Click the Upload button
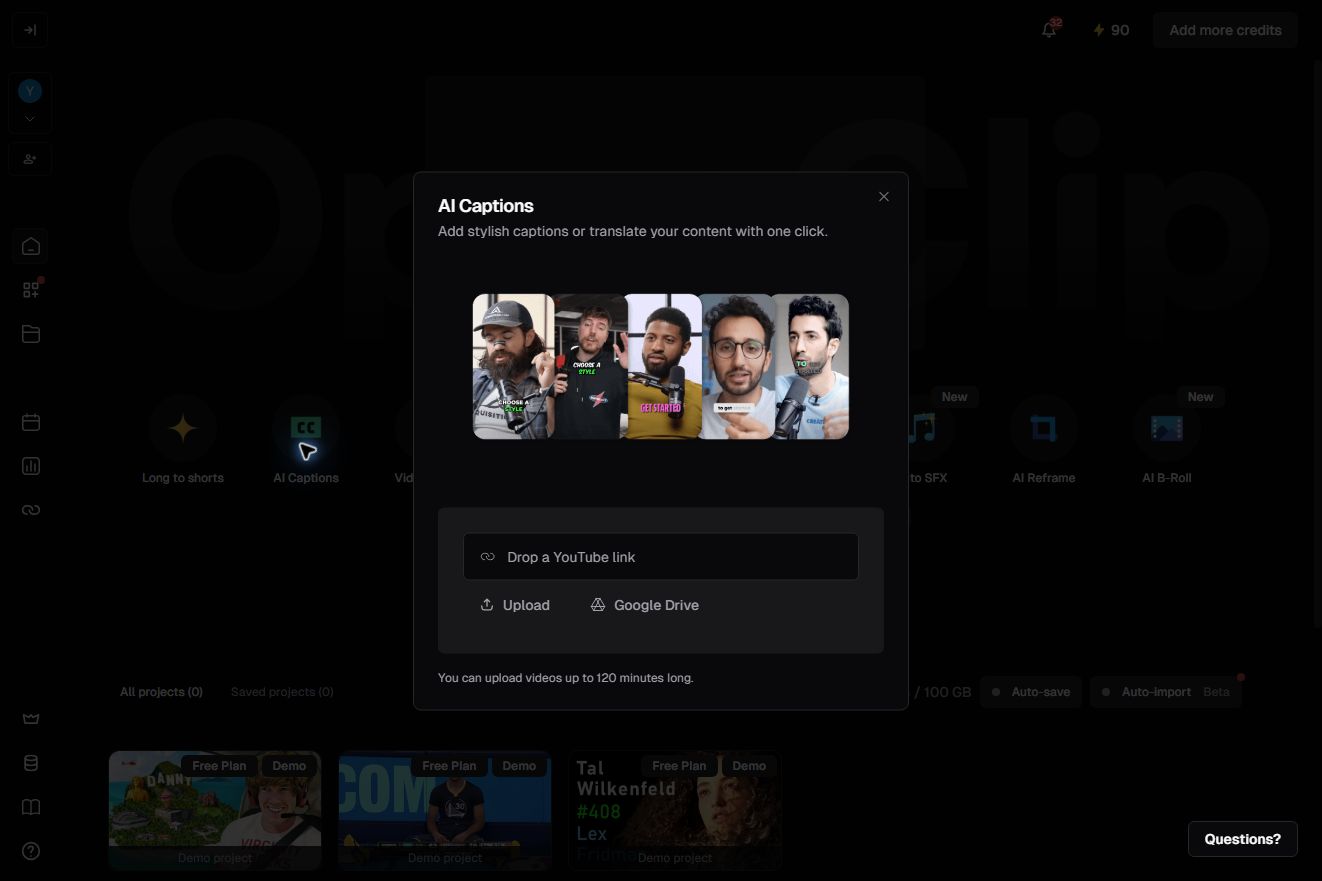This screenshot has width=1322, height=881. click(x=515, y=605)
